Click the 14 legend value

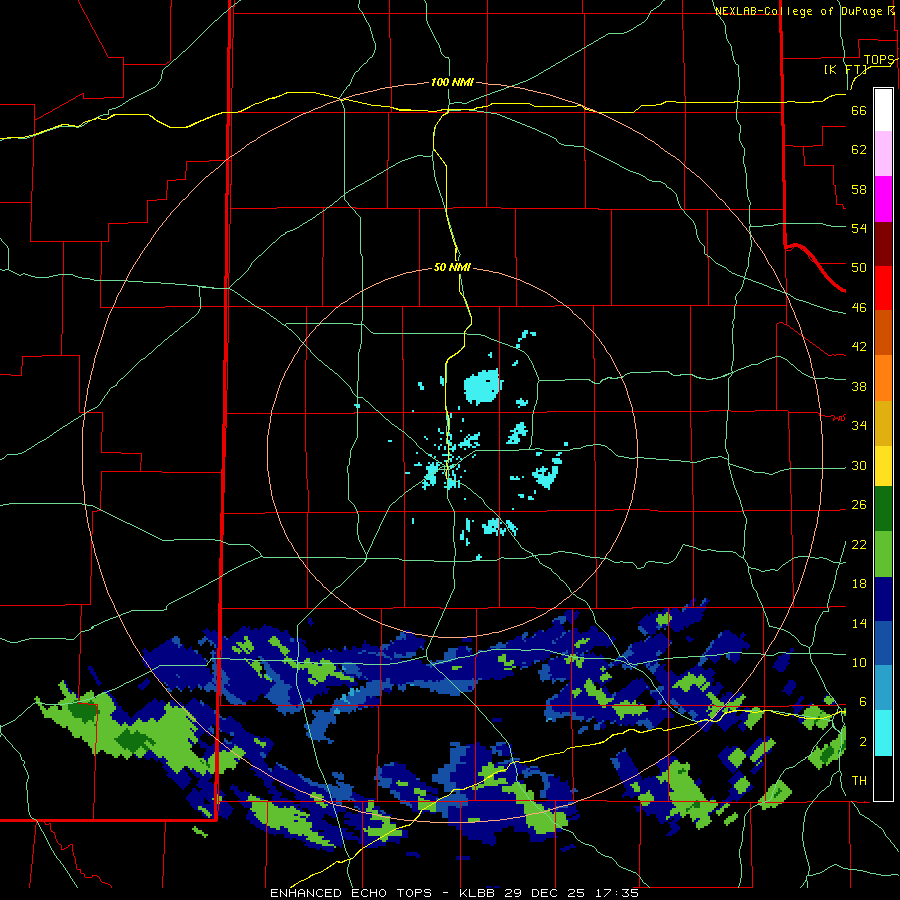coord(859,623)
